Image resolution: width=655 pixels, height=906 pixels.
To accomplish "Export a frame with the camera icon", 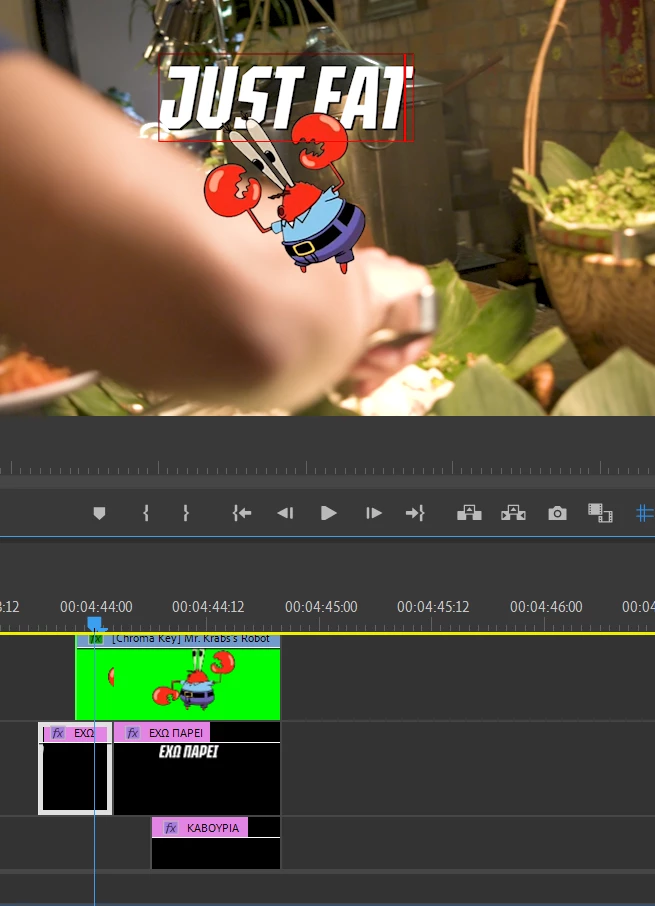I will (557, 513).
